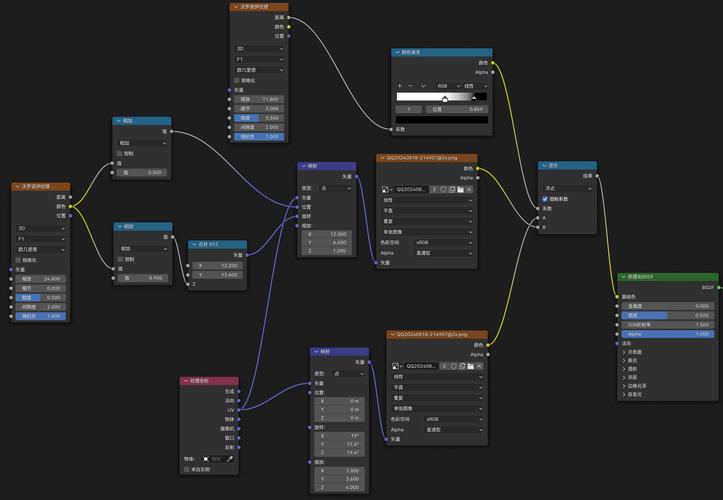Collapse Math Add node with value 0.900
Screen dimensions: 723x500
click(119, 226)
